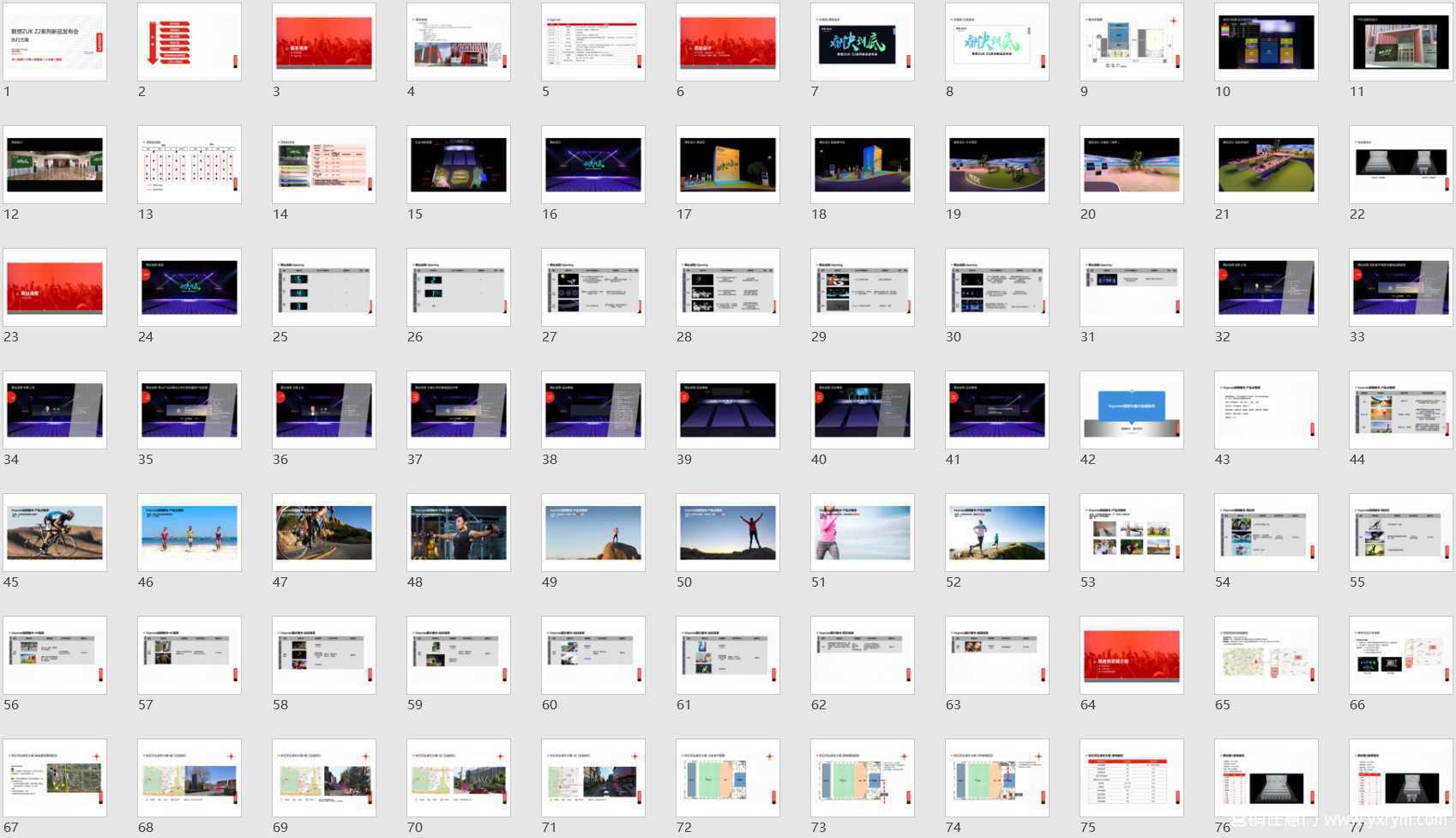This screenshot has height=838, width=1456.
Task: Select slide 23 red section thumbnail
Action: pos(55,287)
